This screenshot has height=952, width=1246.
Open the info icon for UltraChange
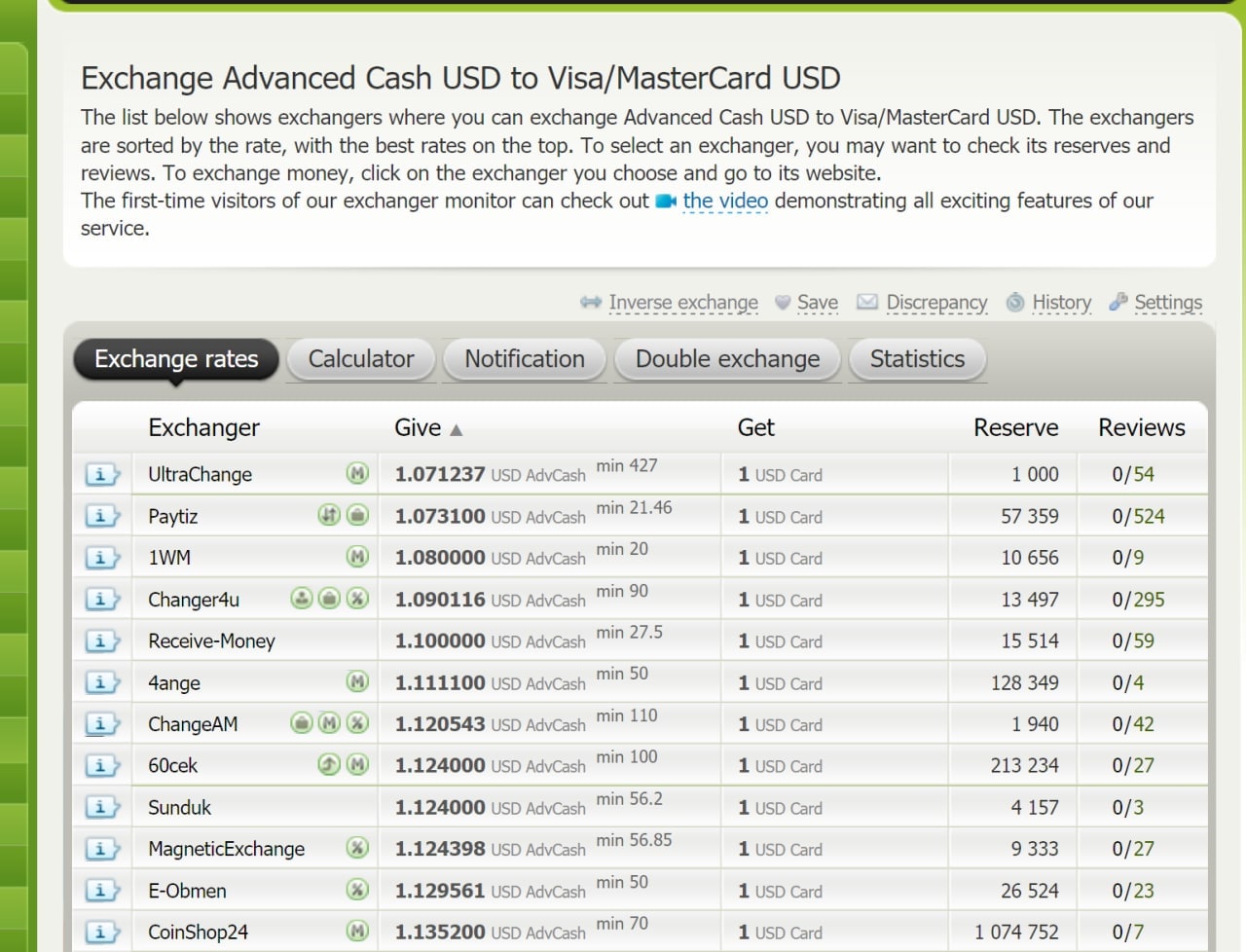pyautogui.click(x=102, y=475)
